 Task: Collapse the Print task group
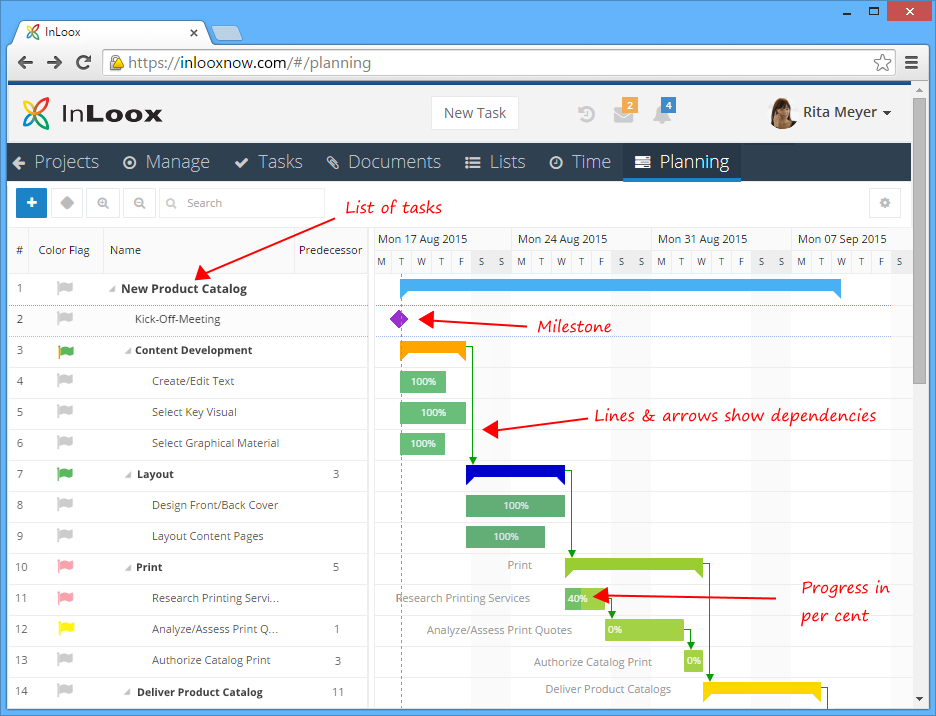pyautogui.click(x=128, y=568)
